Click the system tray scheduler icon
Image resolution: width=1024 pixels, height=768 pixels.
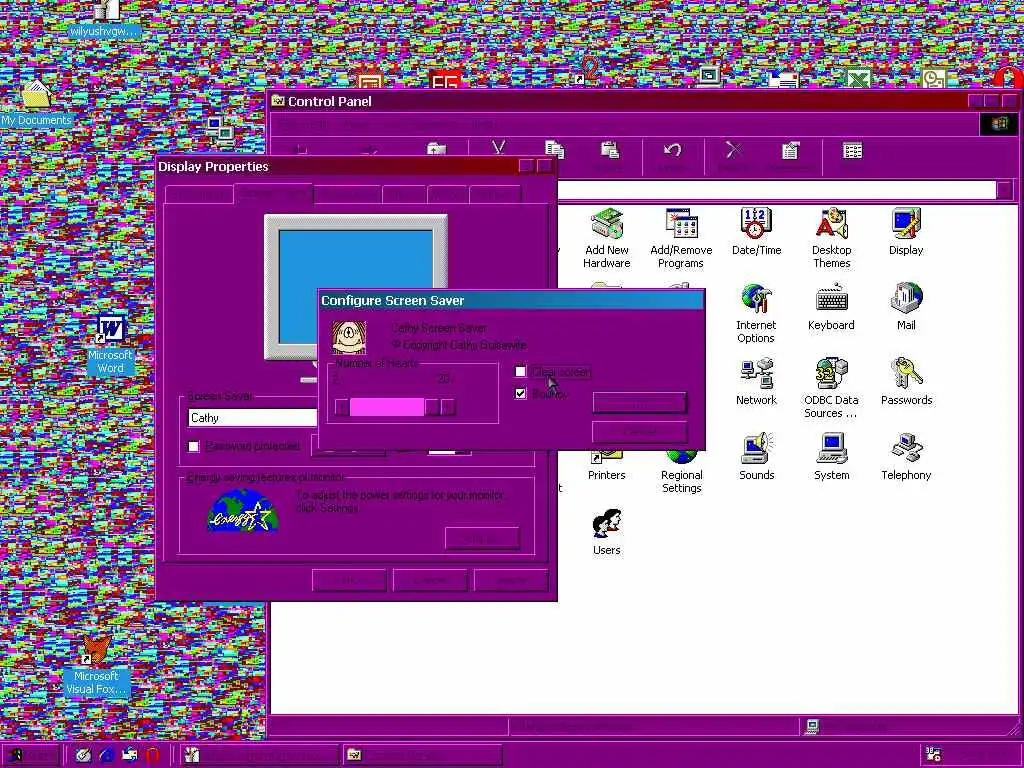(934, 754)
